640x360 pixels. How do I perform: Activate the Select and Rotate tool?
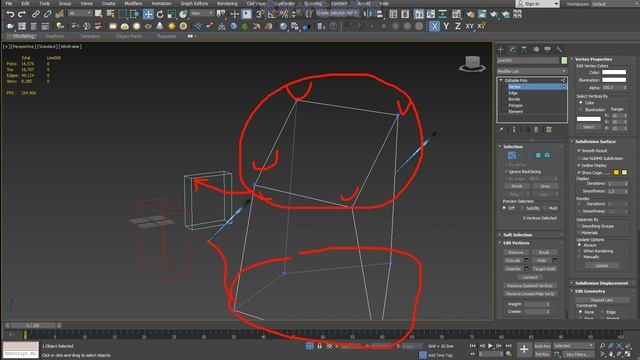160,14
